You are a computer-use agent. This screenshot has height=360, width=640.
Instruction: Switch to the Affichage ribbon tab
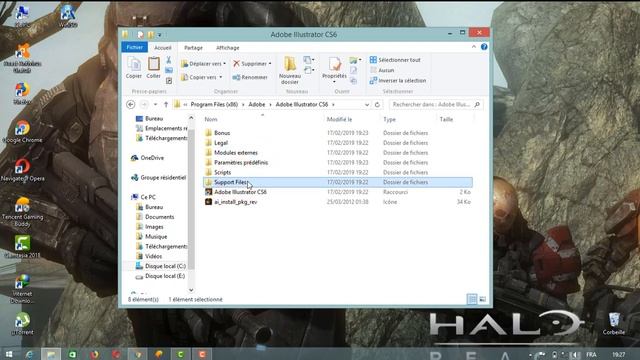227,48
